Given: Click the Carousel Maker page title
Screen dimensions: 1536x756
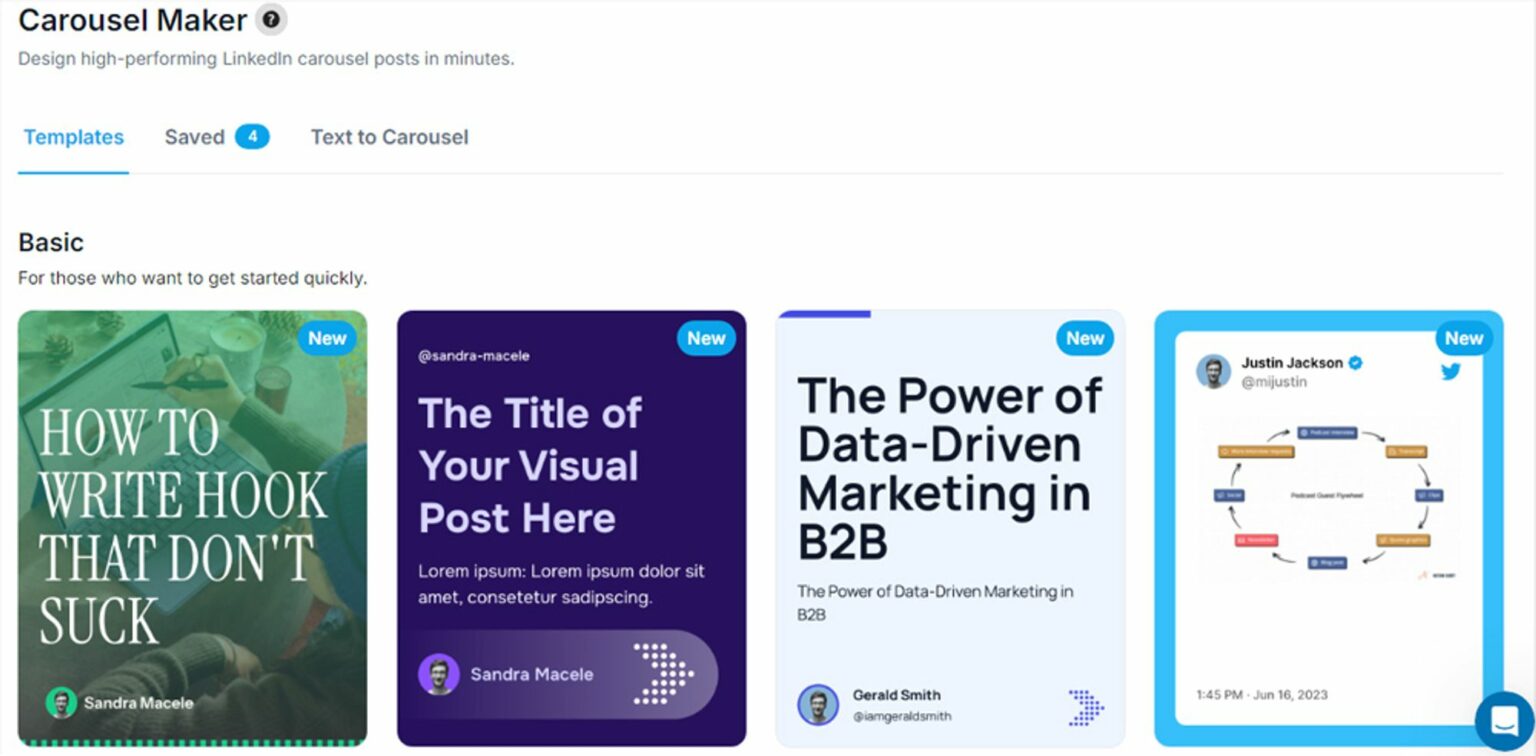Looking at the screenshot, I should click(x=131, y=20).
